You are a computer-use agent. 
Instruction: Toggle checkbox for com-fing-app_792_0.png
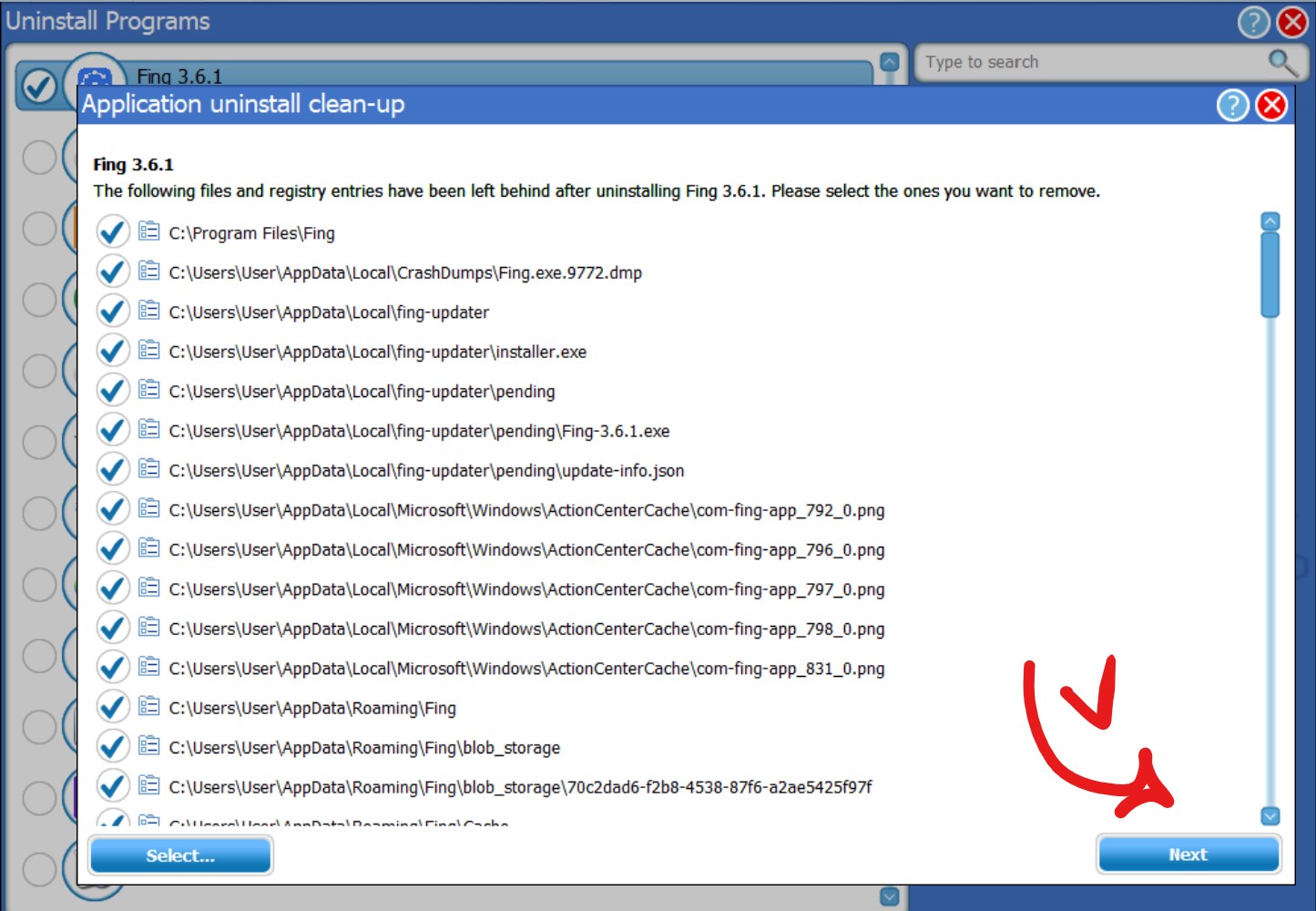(x=113, y=509)
